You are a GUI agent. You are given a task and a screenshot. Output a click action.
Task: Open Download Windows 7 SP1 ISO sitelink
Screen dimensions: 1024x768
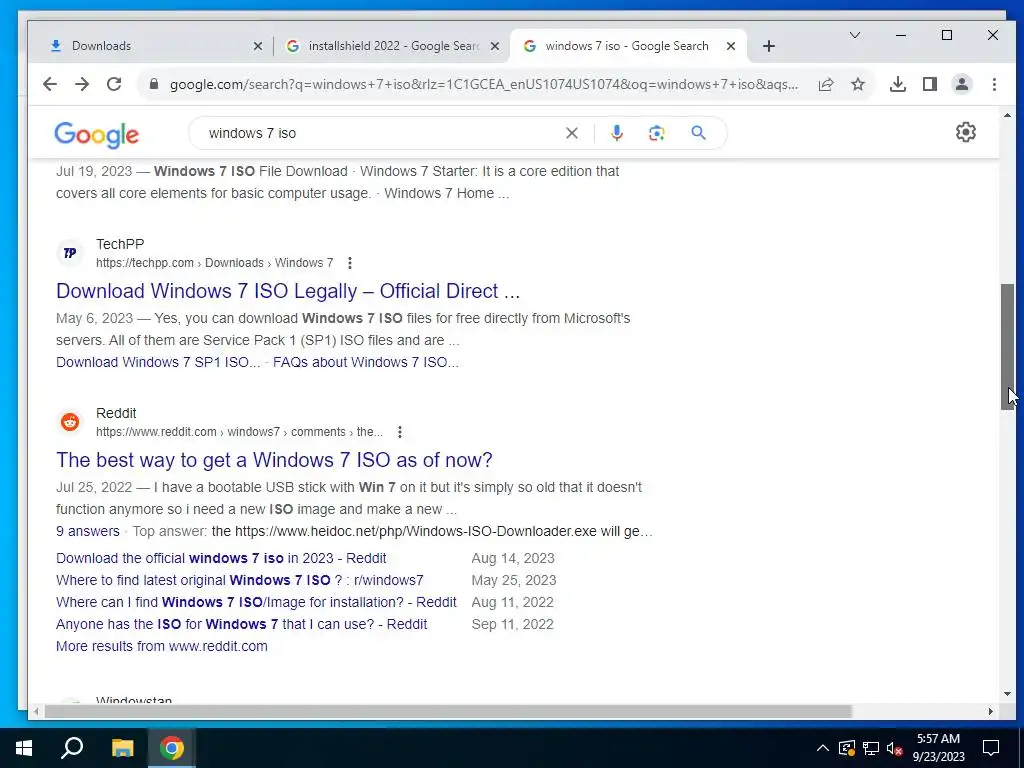158,362
